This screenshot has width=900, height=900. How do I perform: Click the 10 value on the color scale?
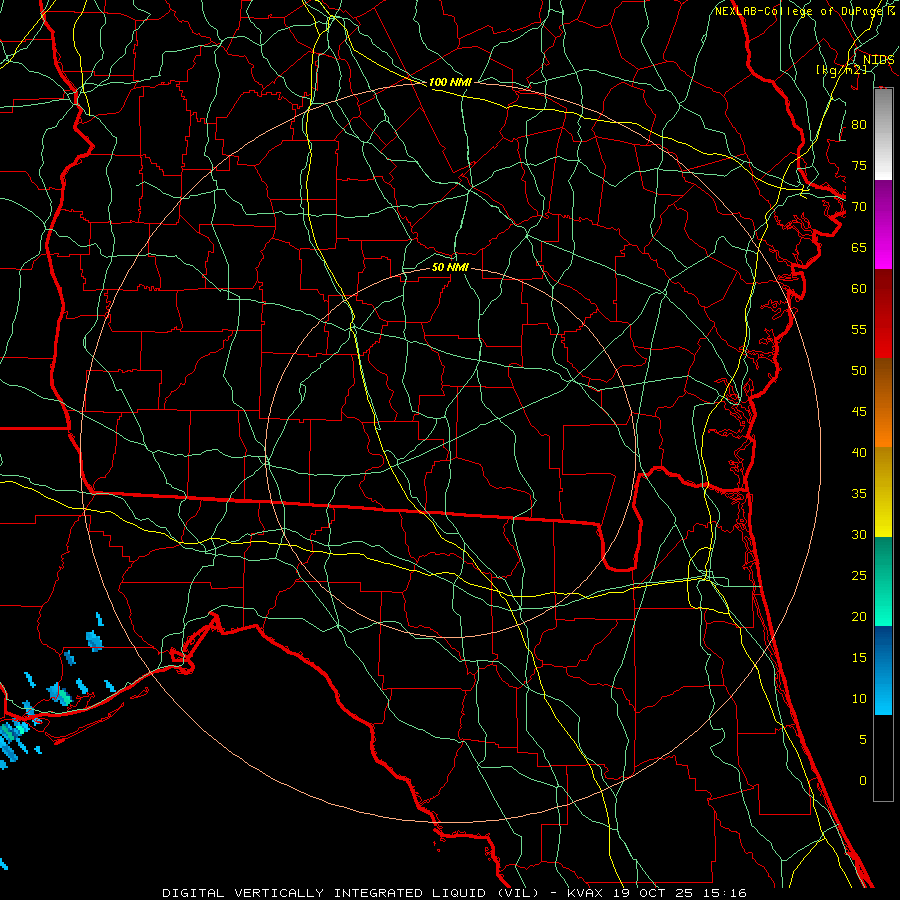tap(859, 699)
